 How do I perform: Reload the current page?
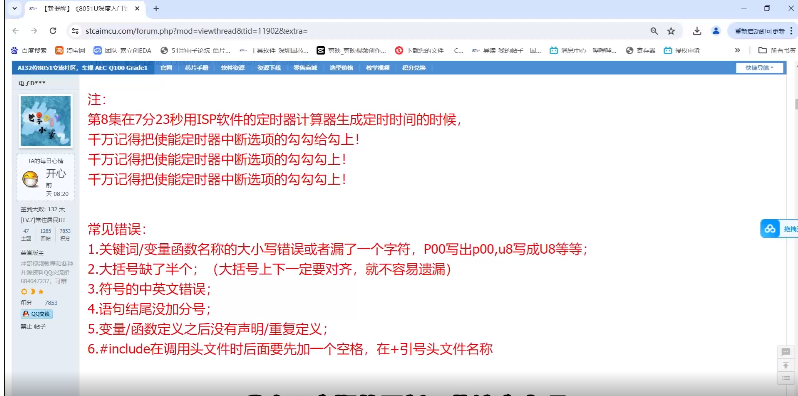point(52,31)
